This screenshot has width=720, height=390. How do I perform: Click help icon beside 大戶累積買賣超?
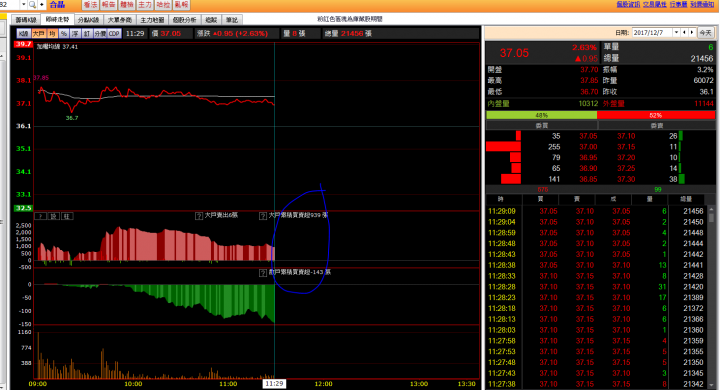263,216
